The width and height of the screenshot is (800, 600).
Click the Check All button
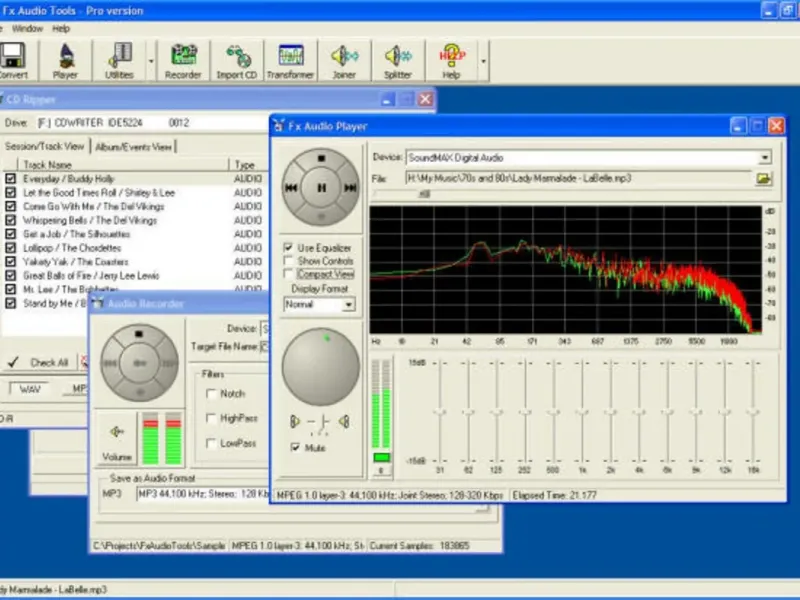[39, 362]
